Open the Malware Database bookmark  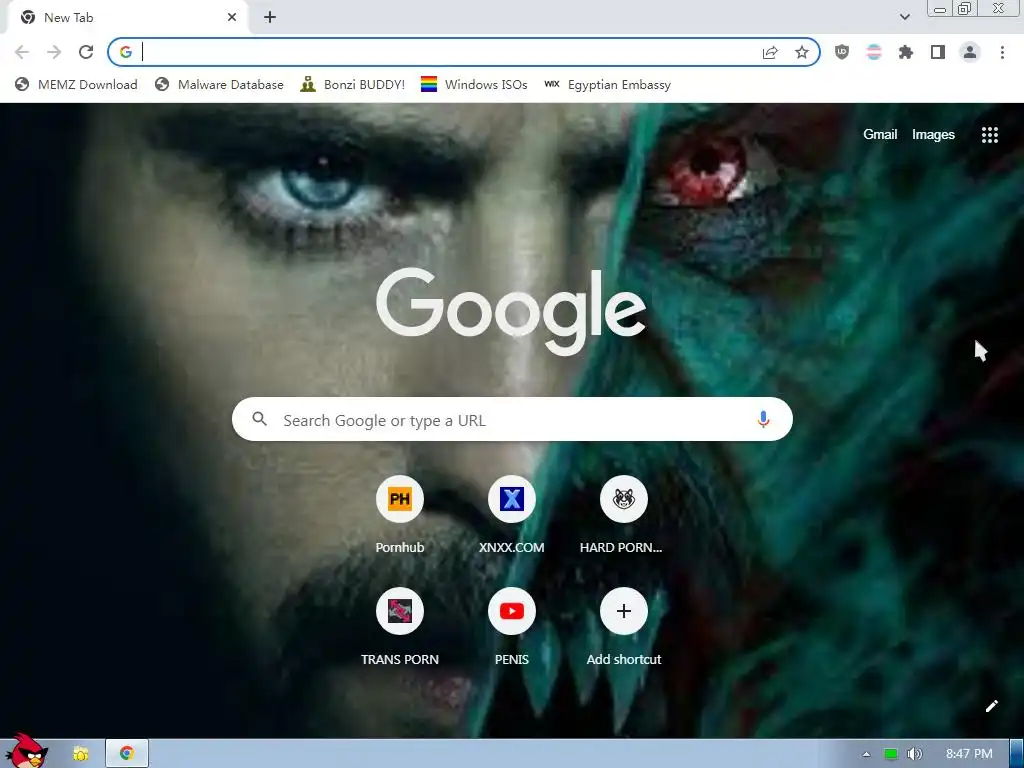tap(219, 84)
